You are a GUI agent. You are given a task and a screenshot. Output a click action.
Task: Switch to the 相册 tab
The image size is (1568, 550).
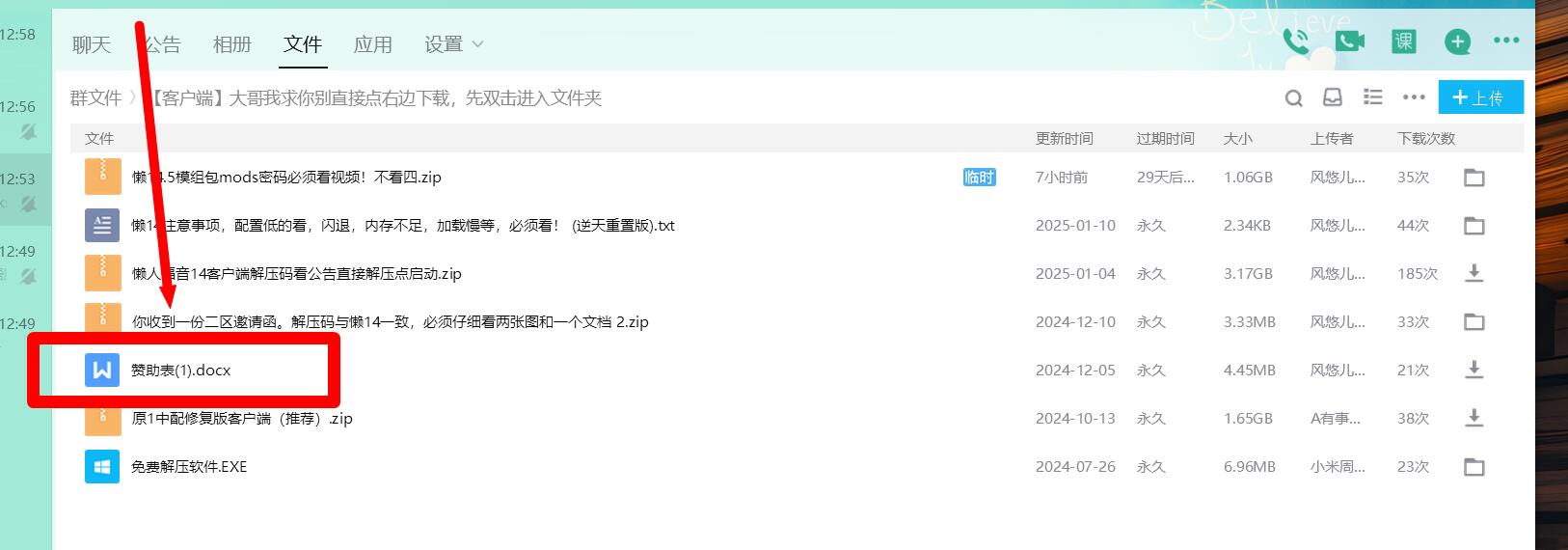pos(231,44)
